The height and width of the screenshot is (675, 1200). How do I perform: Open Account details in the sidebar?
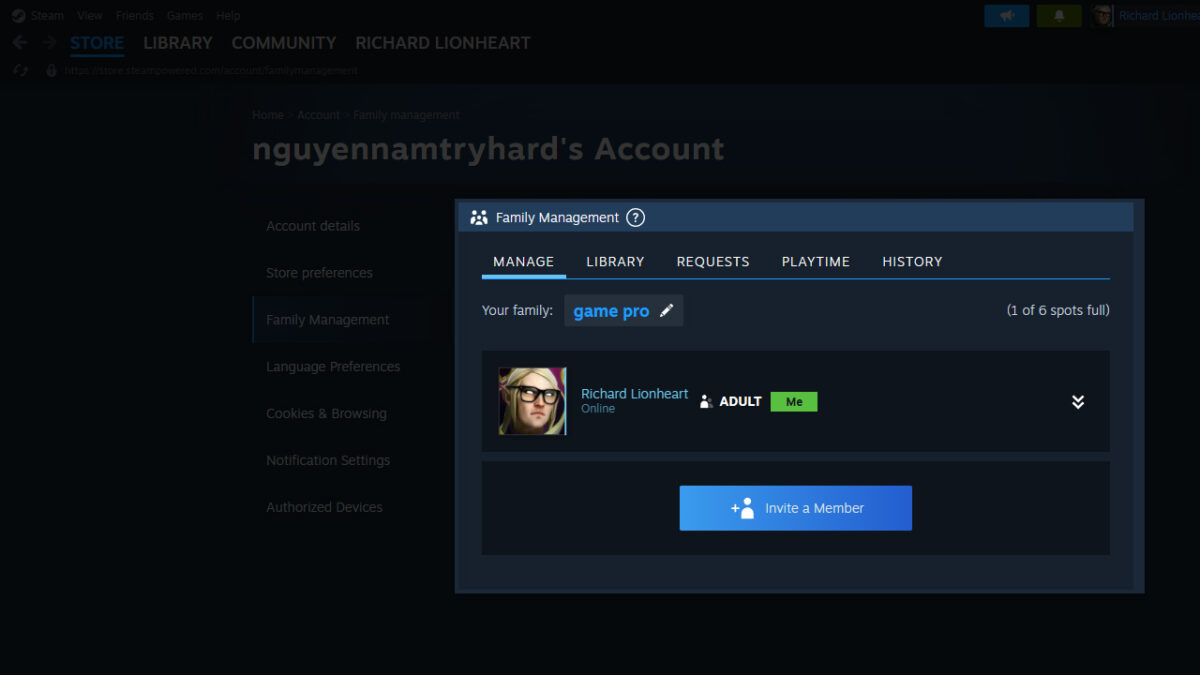point(313,226)
